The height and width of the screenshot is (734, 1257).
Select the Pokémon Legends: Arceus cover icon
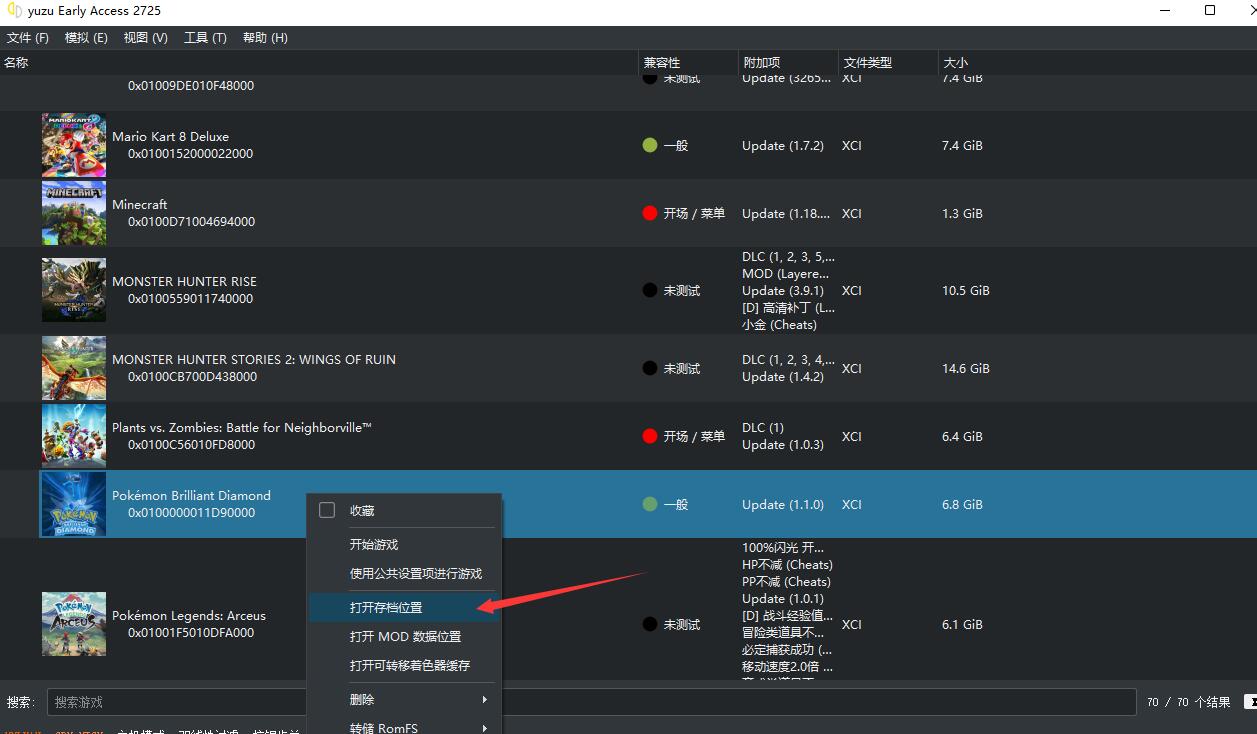coord(74,624)
